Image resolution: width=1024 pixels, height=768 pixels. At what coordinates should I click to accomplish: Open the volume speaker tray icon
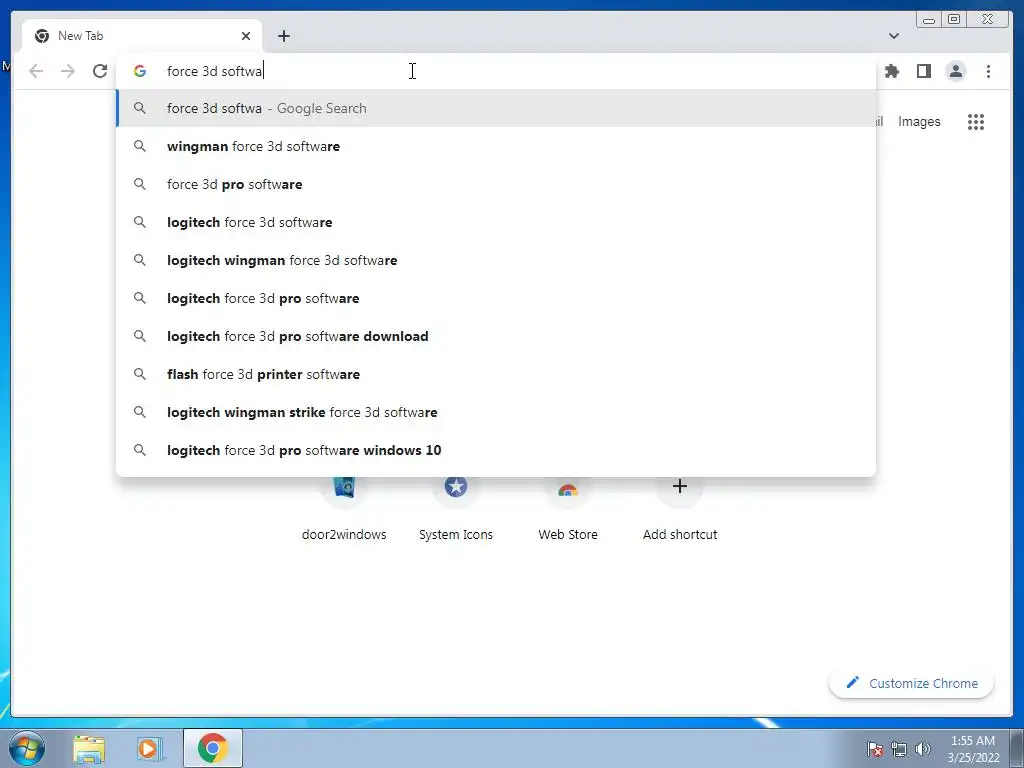922,749
